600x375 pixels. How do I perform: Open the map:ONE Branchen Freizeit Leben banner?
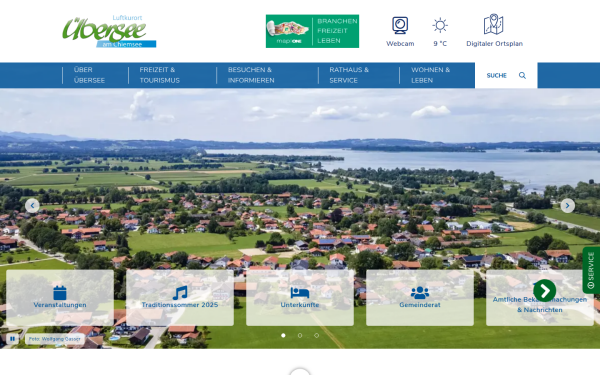click(x=312, y=31)
